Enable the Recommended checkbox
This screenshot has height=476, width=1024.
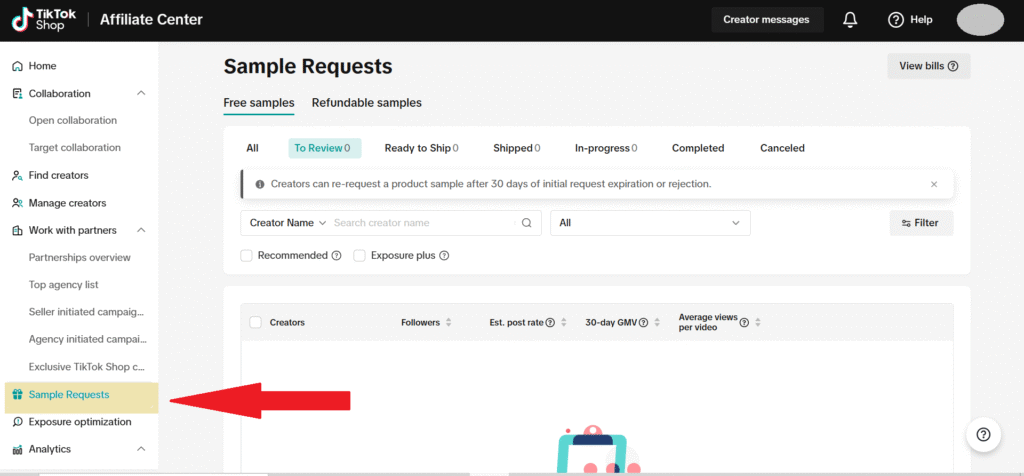[246, 256]
